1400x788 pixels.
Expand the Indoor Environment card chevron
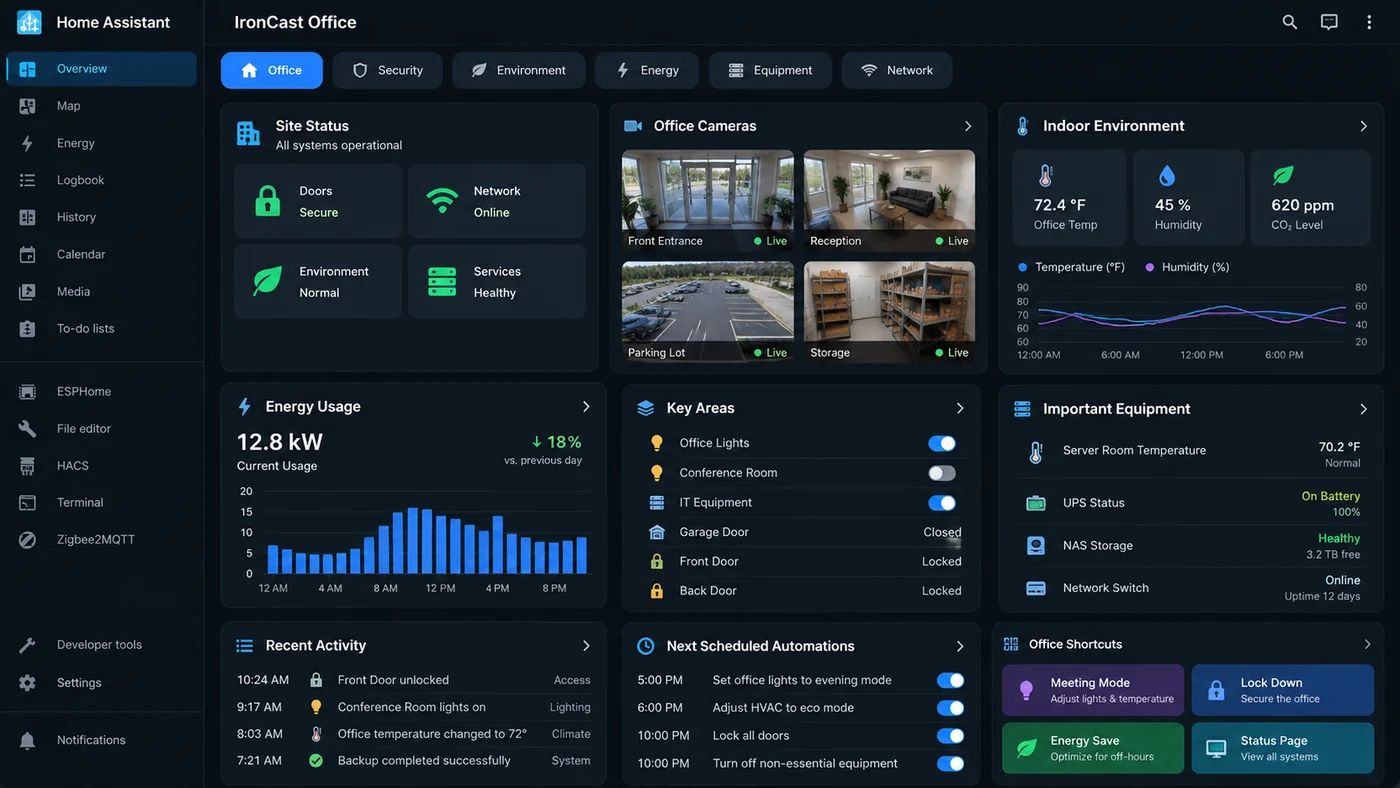pos(1364,126)
